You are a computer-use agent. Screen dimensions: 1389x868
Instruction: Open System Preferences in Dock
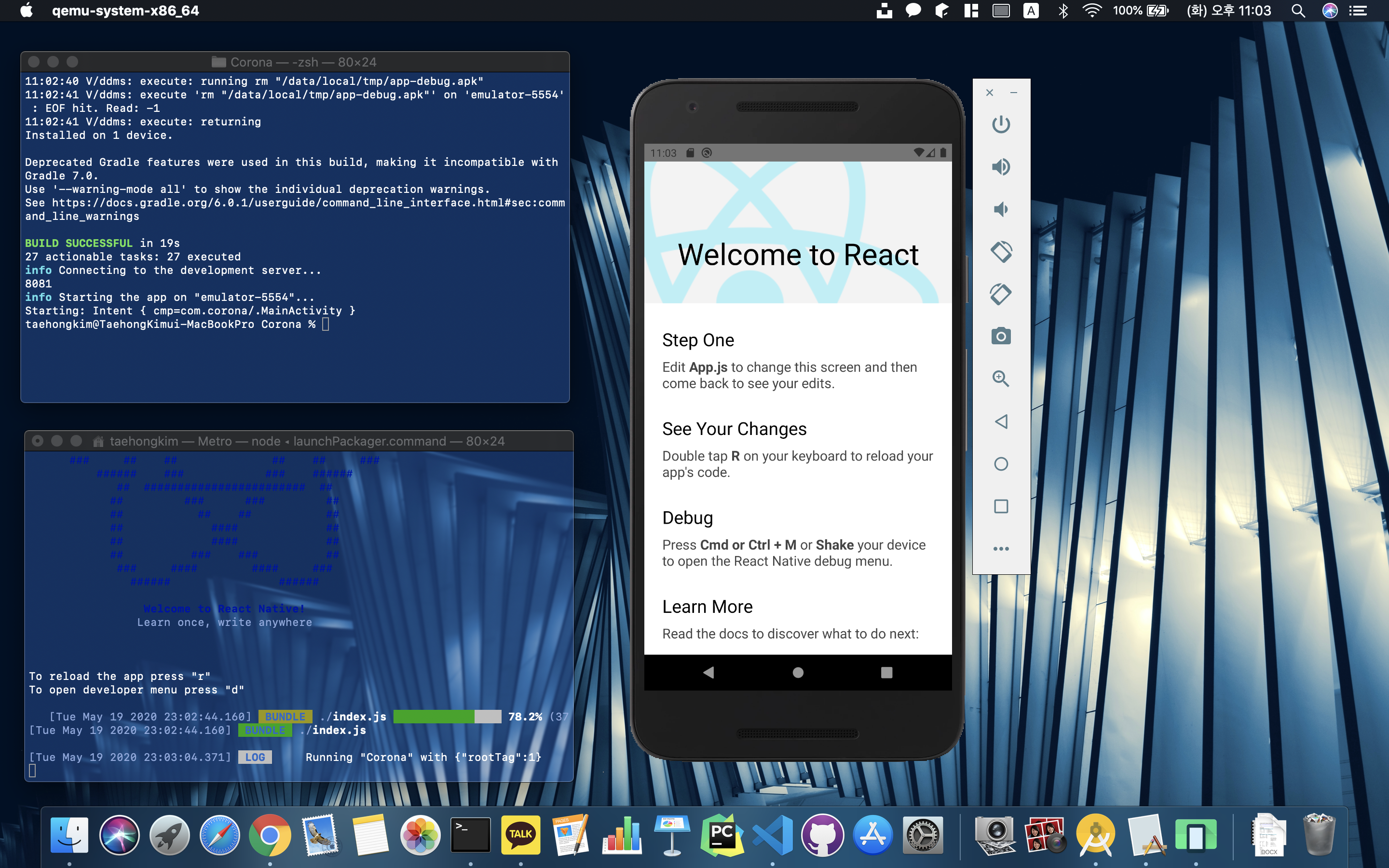922,835
